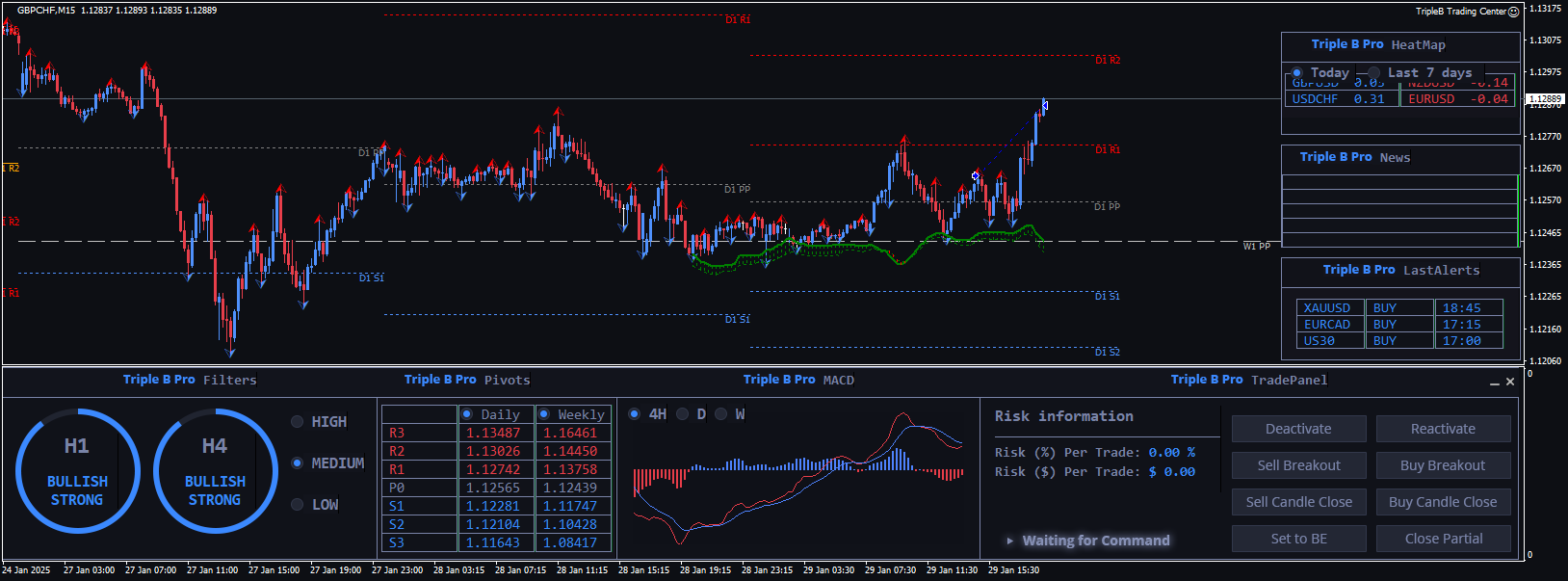Minimize the TradePanel dashboard
This screenshot has height=581, width=1568.
click(x=1495, y=383)
